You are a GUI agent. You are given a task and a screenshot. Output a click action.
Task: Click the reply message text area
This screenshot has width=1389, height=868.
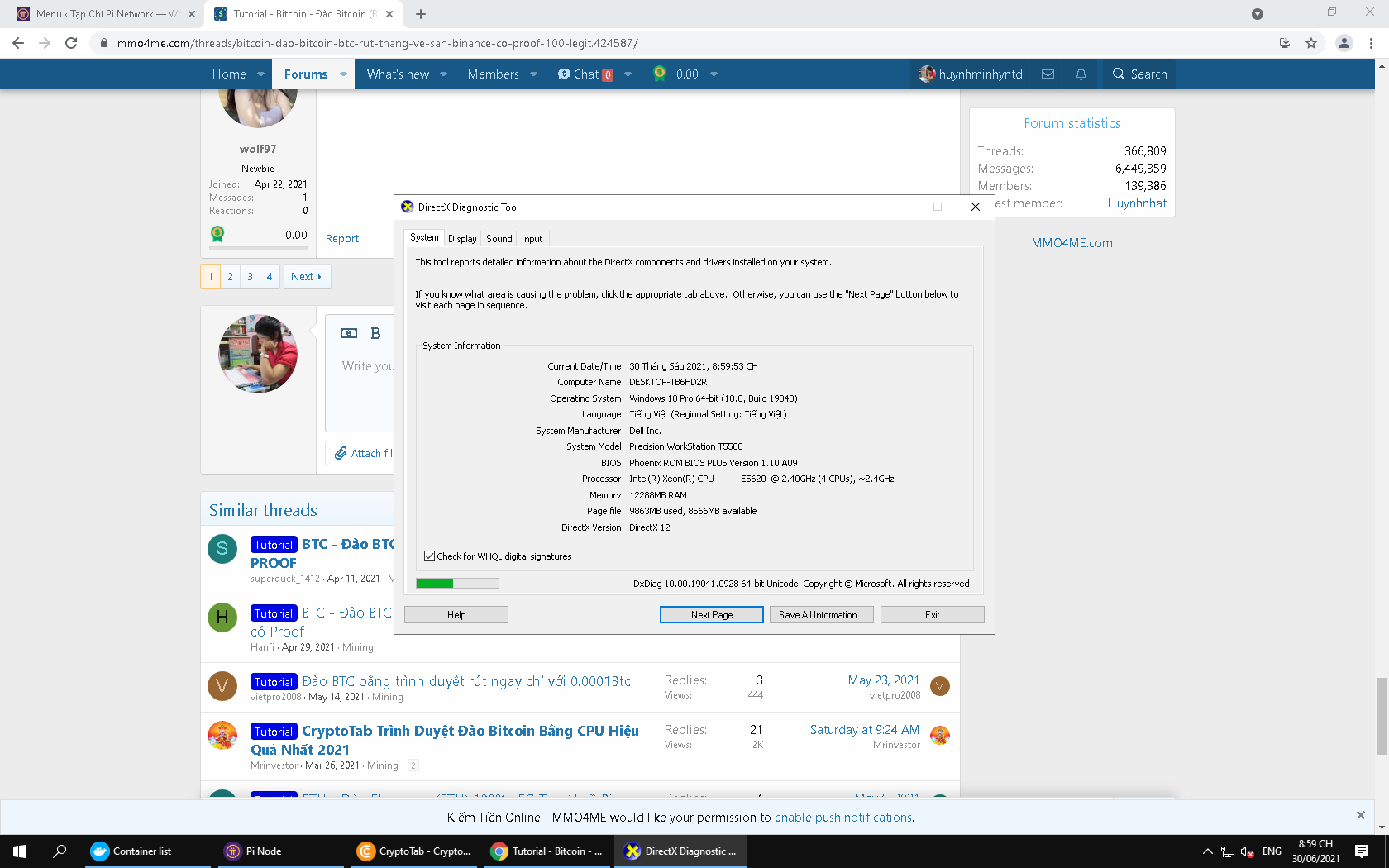[x=360, y=384]
